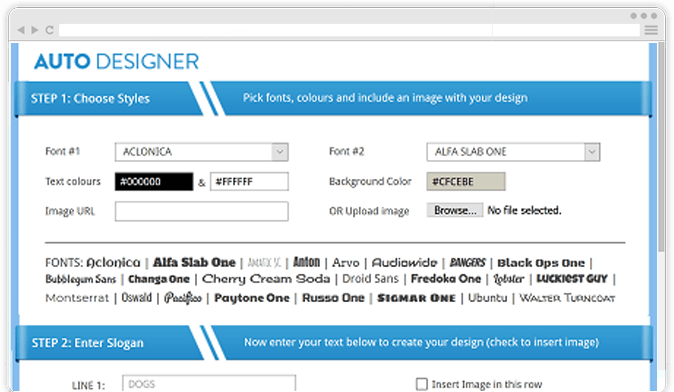
Task: Open the browser hamburger menu
Action: [651, 30]
